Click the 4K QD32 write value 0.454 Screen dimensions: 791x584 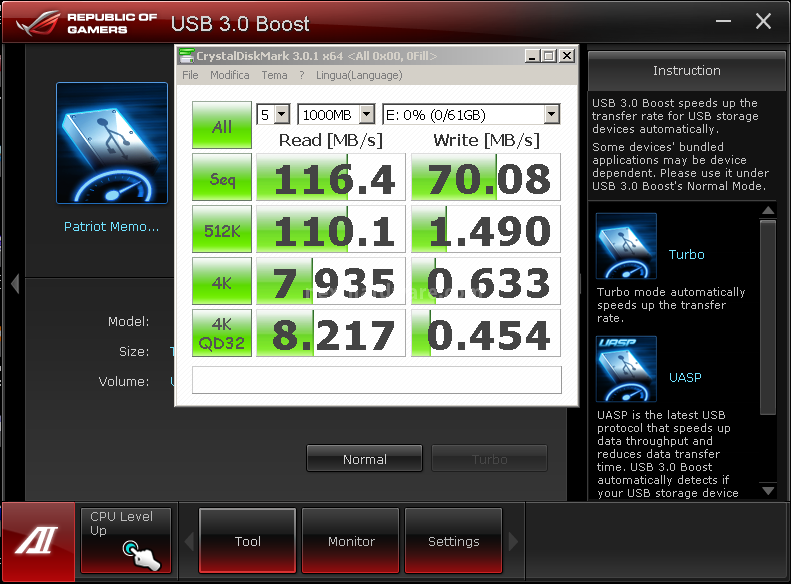tap(486, 333)
